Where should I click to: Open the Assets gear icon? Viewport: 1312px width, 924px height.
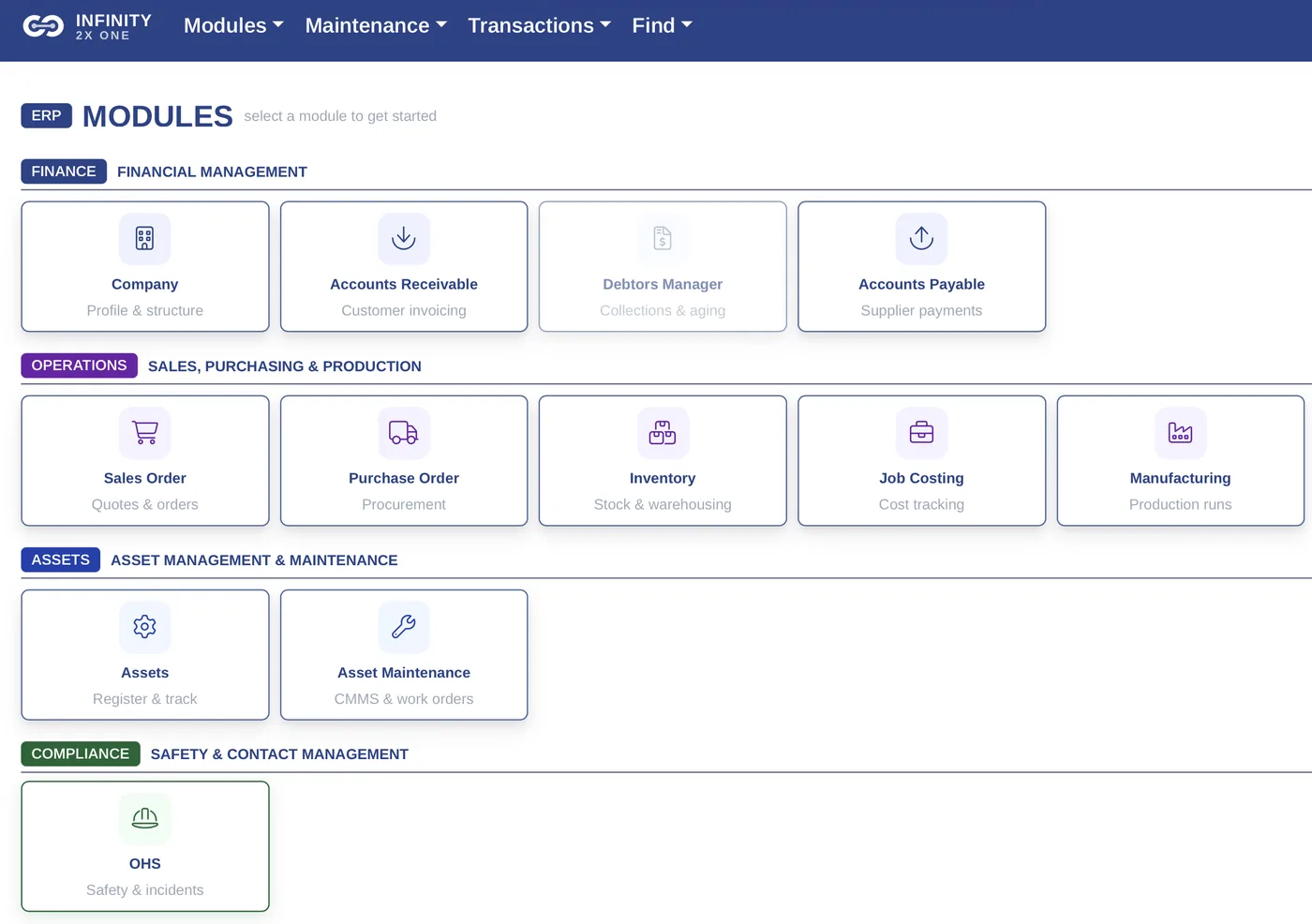[144, 627]
